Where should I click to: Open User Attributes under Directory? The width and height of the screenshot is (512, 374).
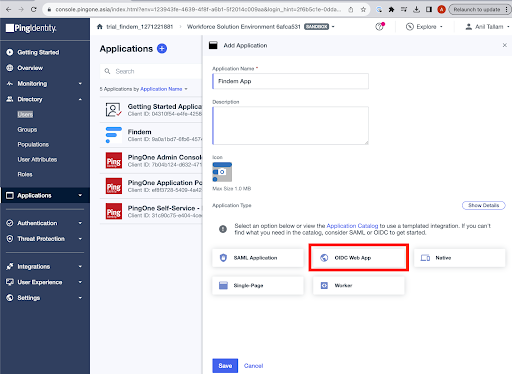click(x=37, y=160)
